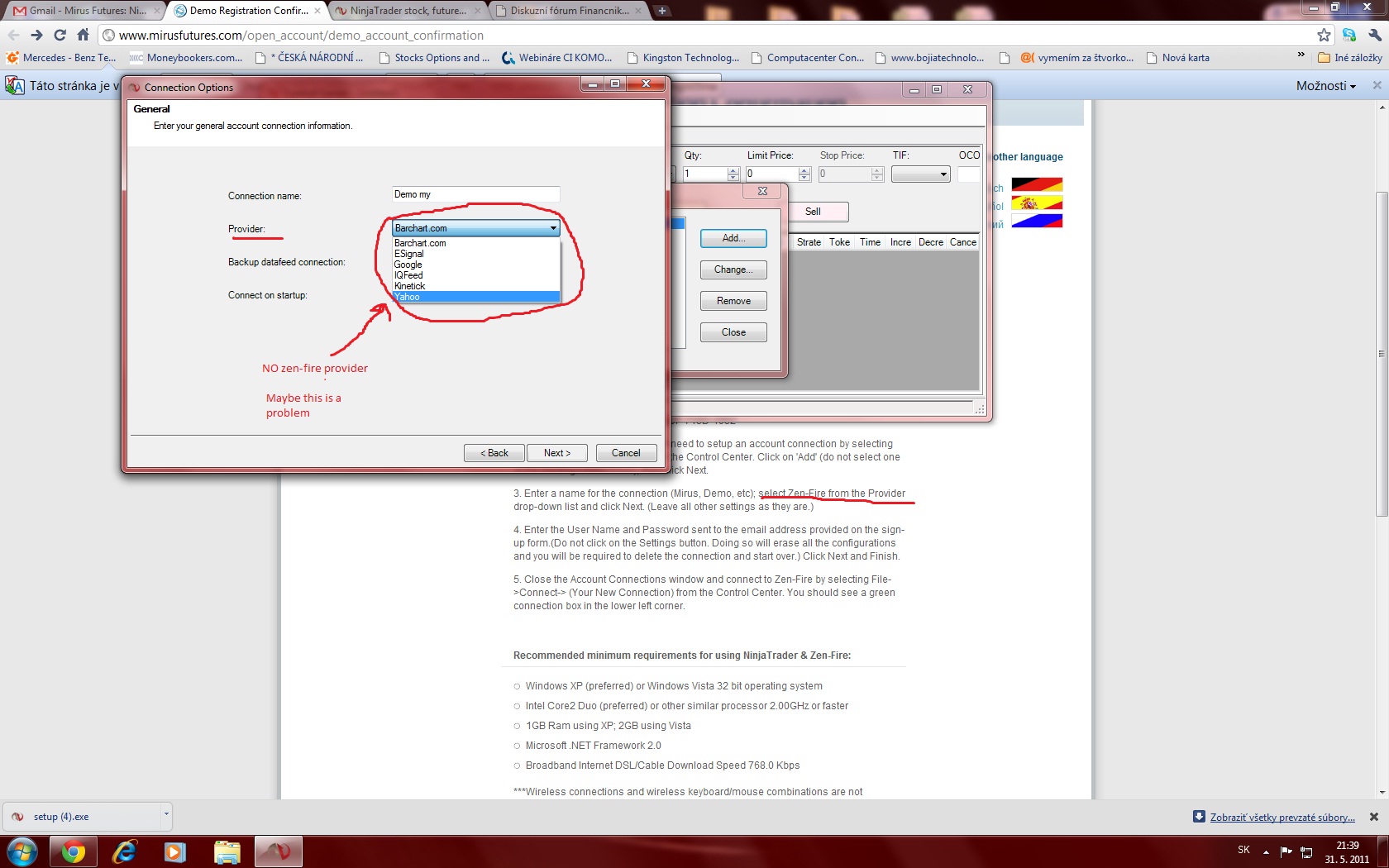Viewport: 1389px width, 868px height.
Task: Close the translation bar
Action: tap(1377, 85)
